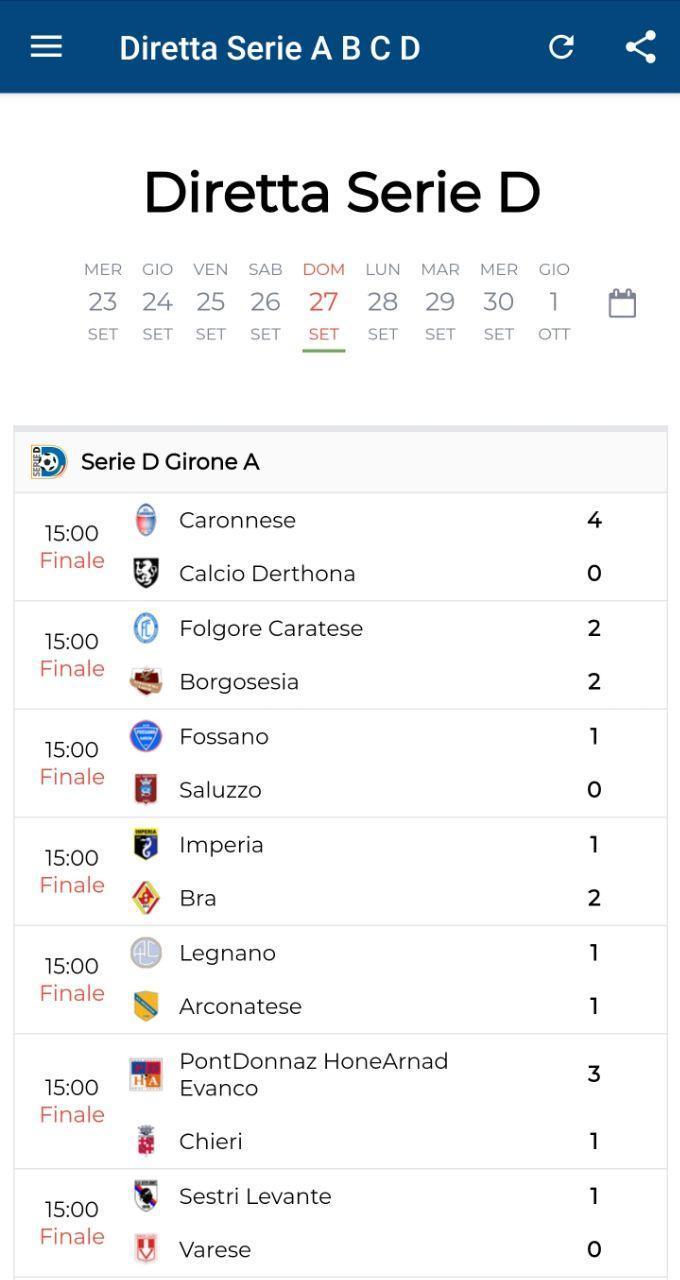
Task: Open the calendar date picker icon
Action: (x=622, y=303)
